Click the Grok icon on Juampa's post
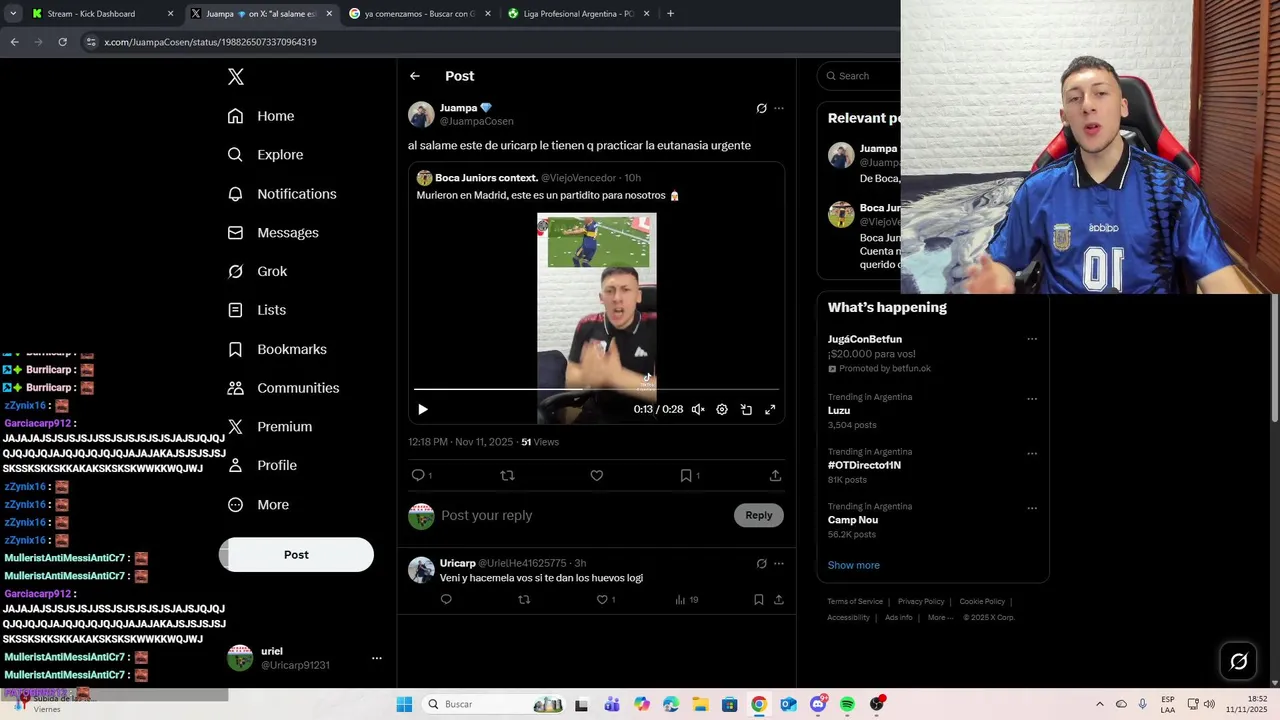Screen dimensions: 1280x720 click(x=761, y=108)
